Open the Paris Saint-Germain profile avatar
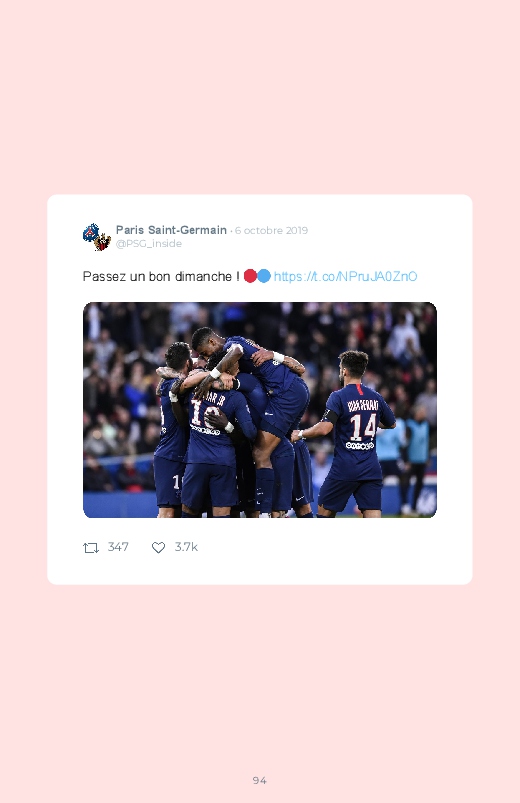520x803 pixels. pyautogui.click(x=97, y=237)
